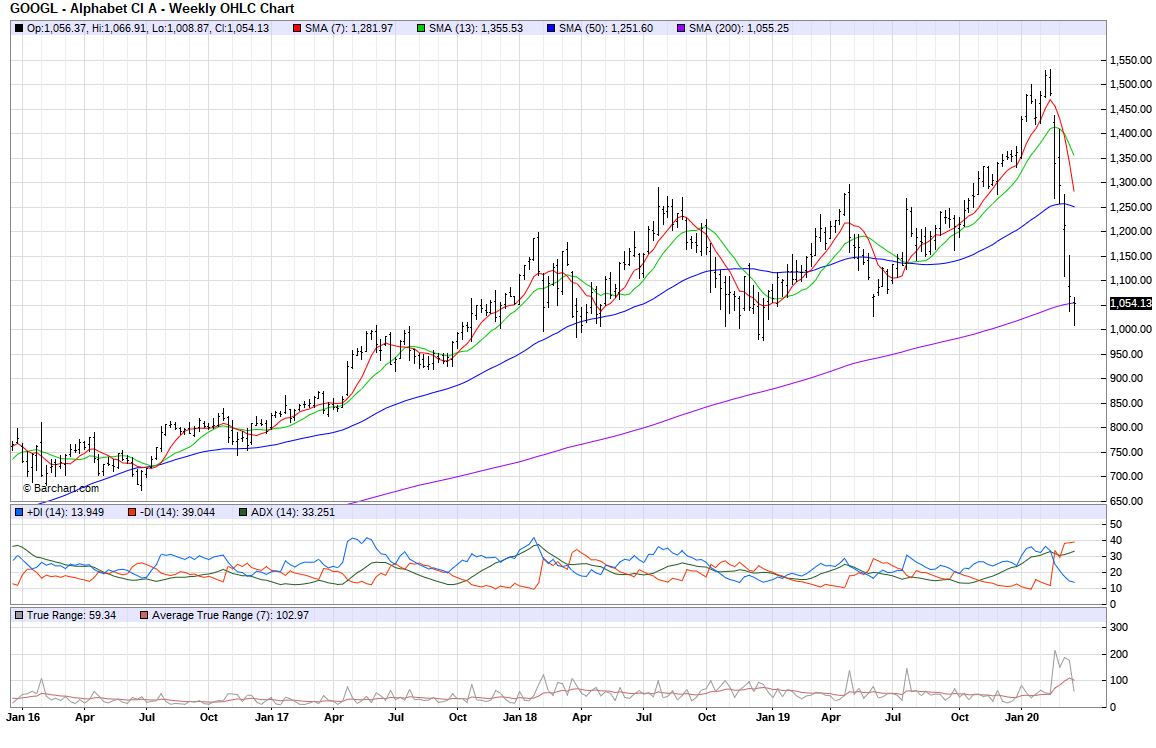Select the green SMA (13) legend swatch
Image resolution: width=1156 pixels, height=748 pixels.
[x=421, y=28]
